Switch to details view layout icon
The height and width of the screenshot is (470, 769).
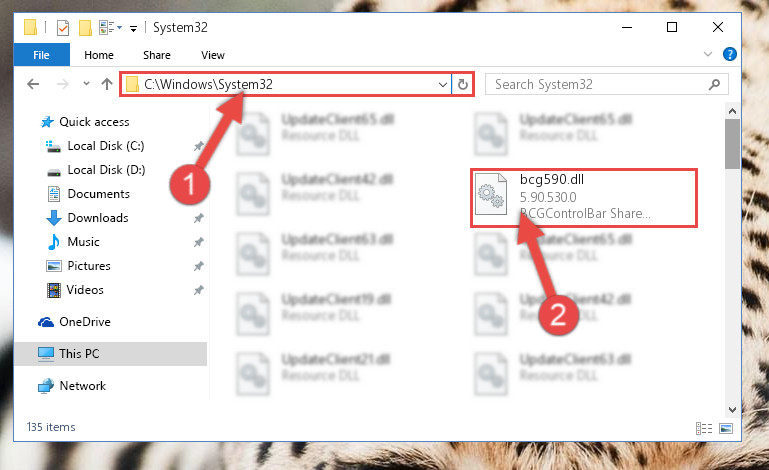704,428
